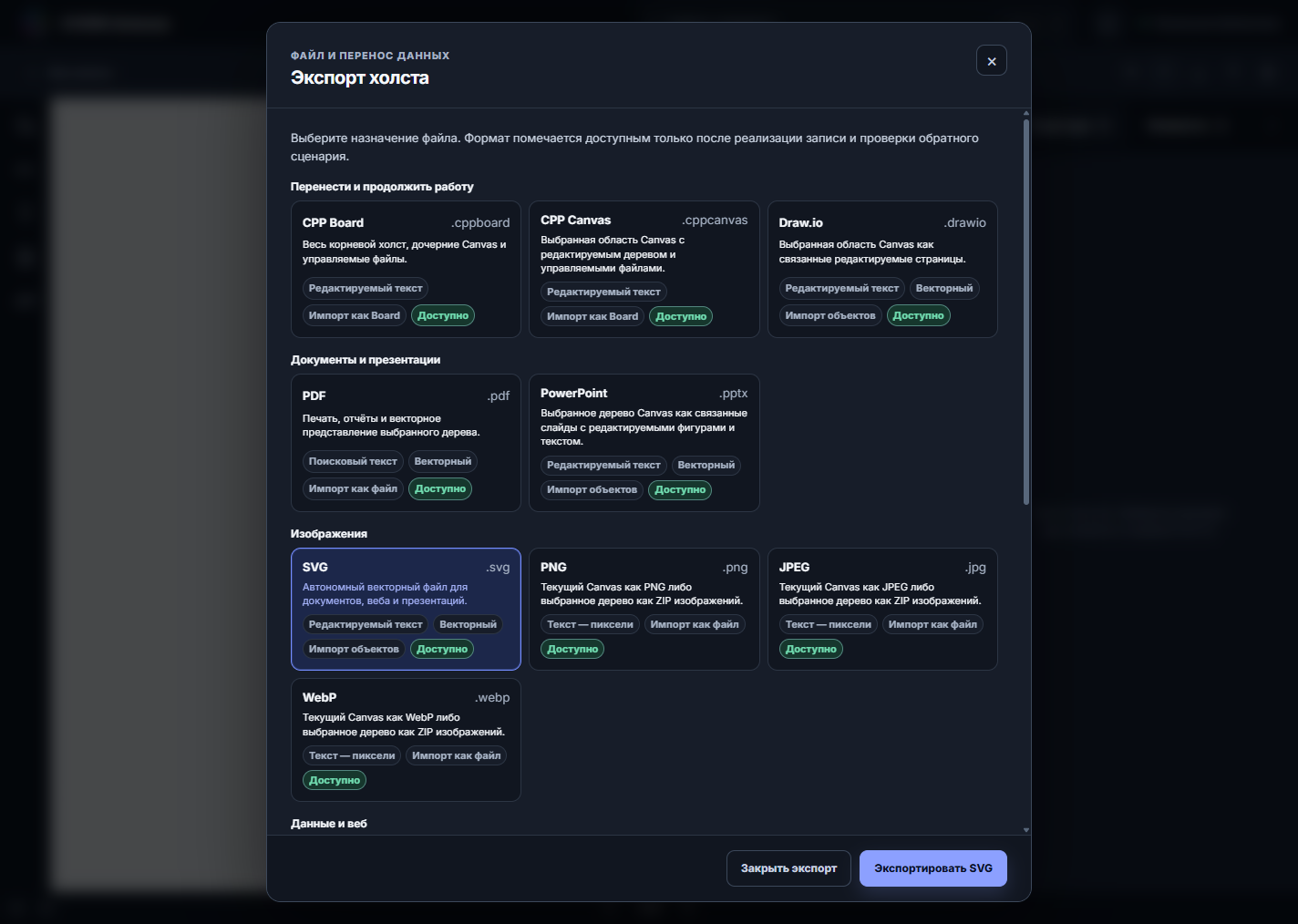Select the SVG export format card
The width and height of the screenshot is (1298, 924).
tap(406, 609)
